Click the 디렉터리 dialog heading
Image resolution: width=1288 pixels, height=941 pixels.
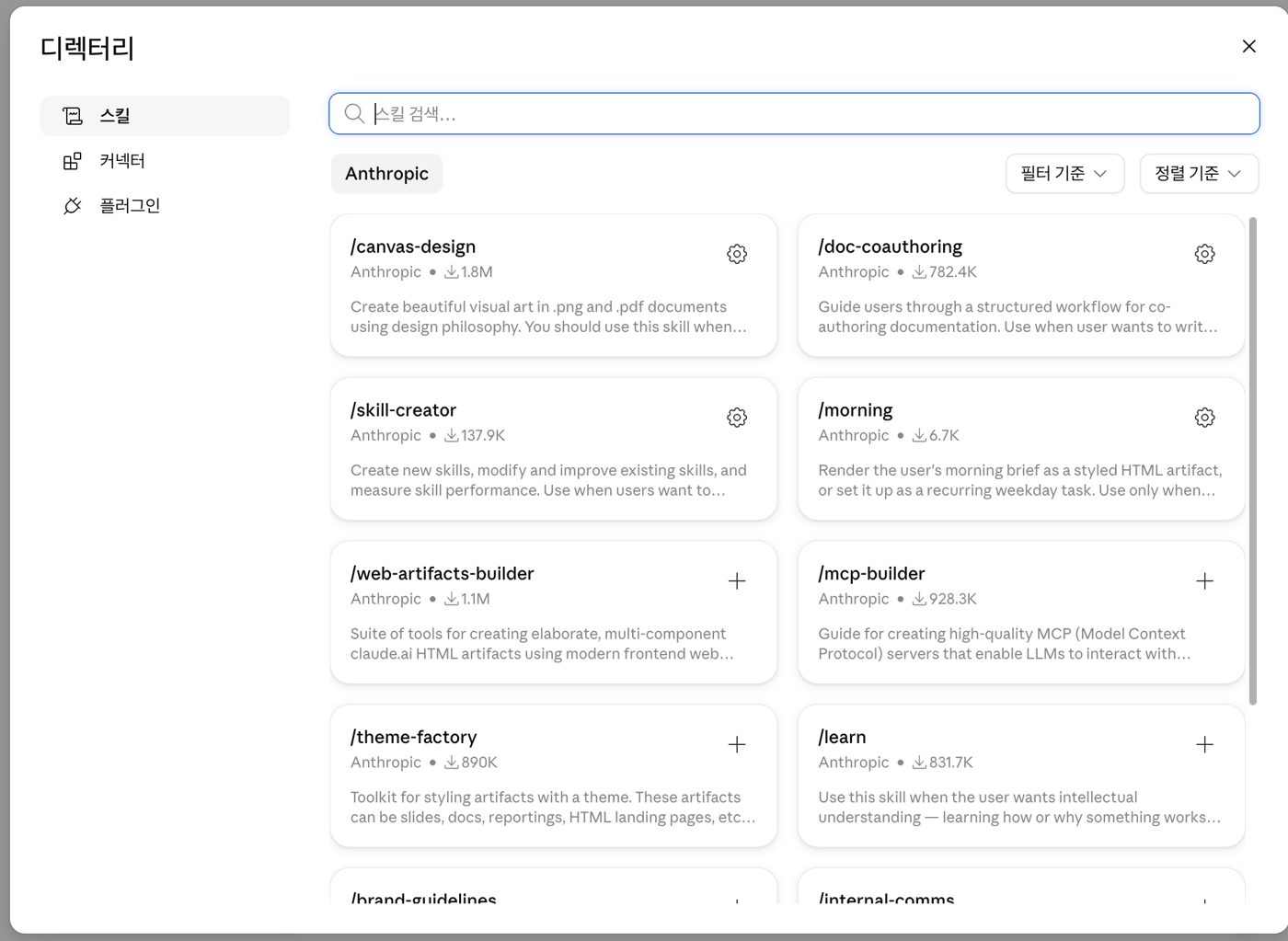coord(87,48)
